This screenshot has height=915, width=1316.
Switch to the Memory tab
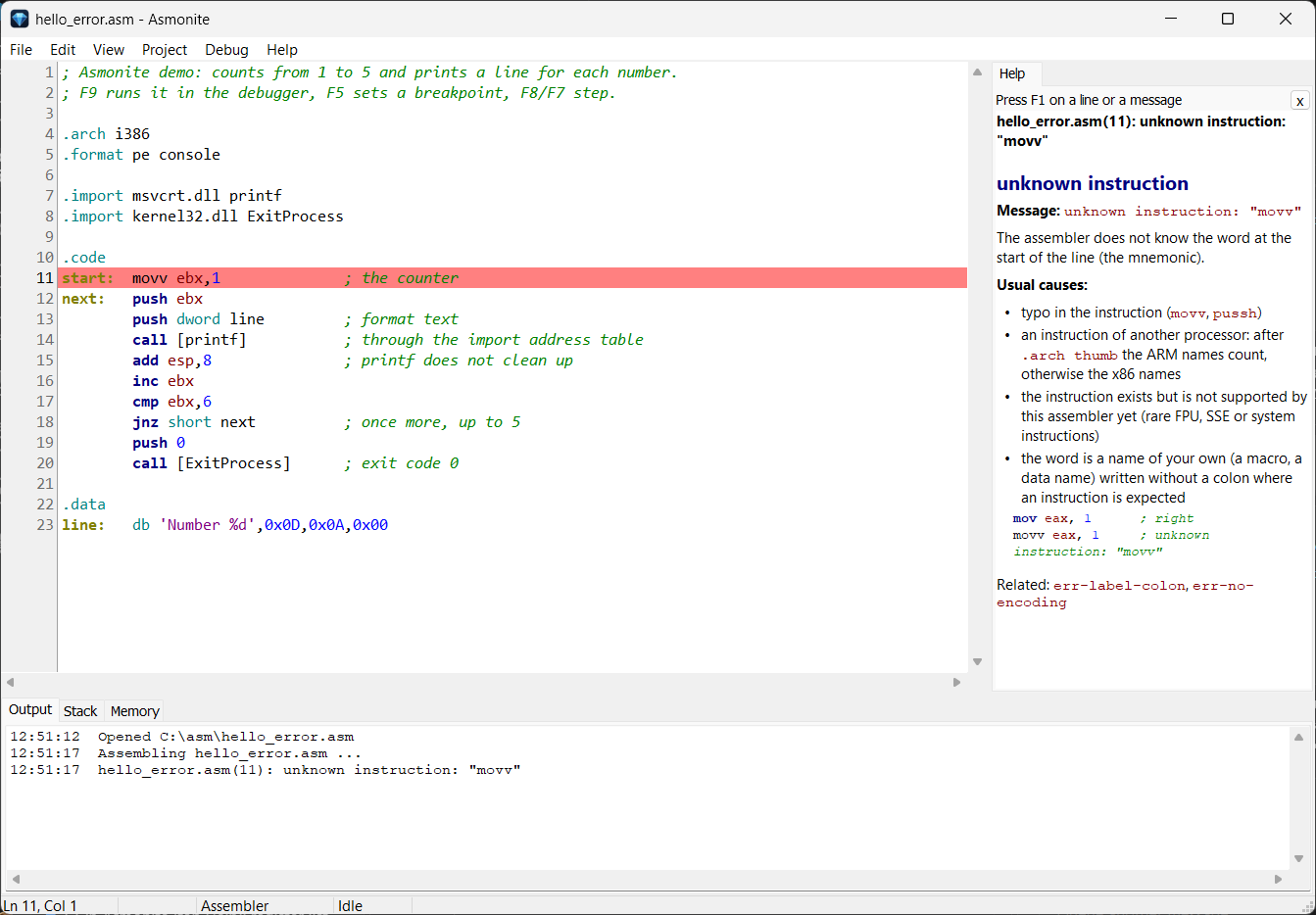[135, 711]
